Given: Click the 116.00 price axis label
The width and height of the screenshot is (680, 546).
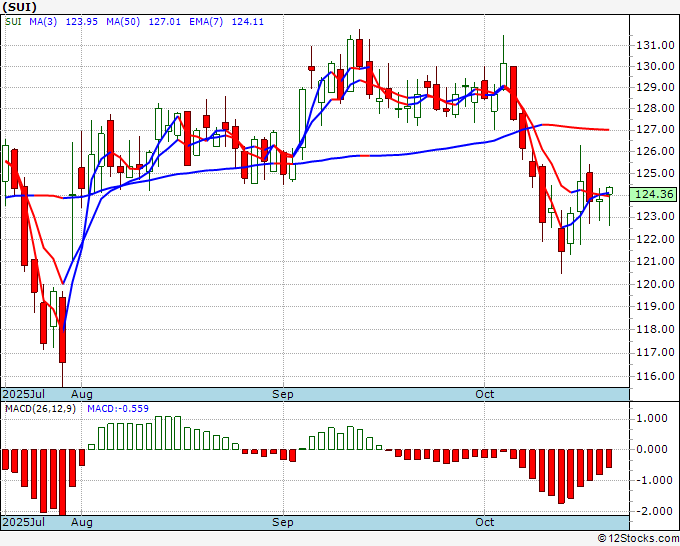Looking at the screenshot, I should pos(655,376).
